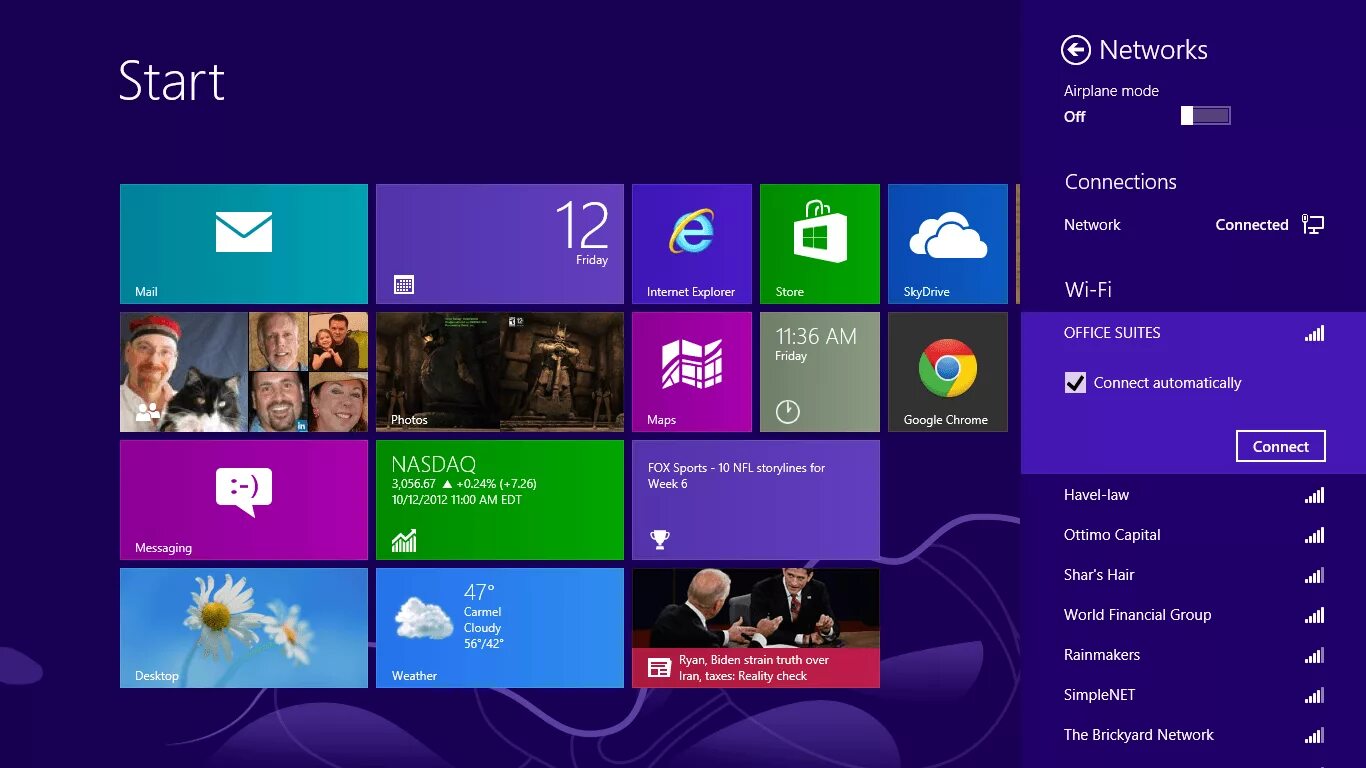Open the Store tile
This screenshot has width=1366, height=768.
(x=820, y=244)
